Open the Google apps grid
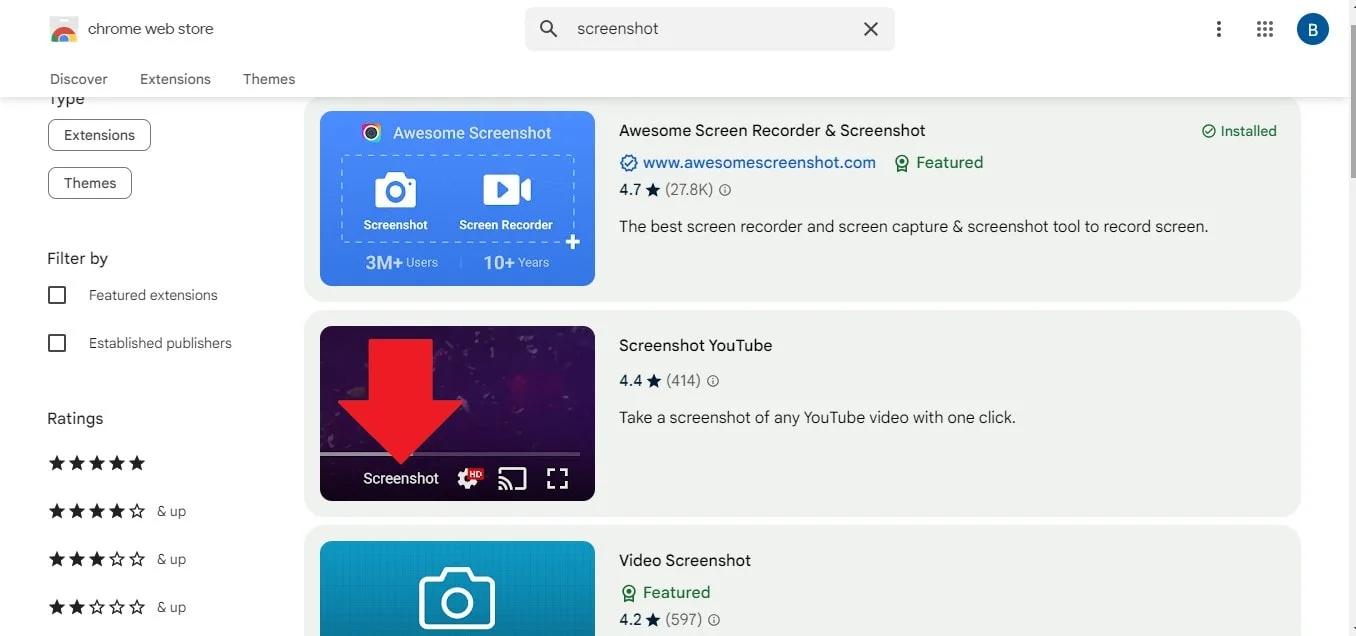The height and width of the screenshot is (636, 1356). click(x=1265, y=29)
